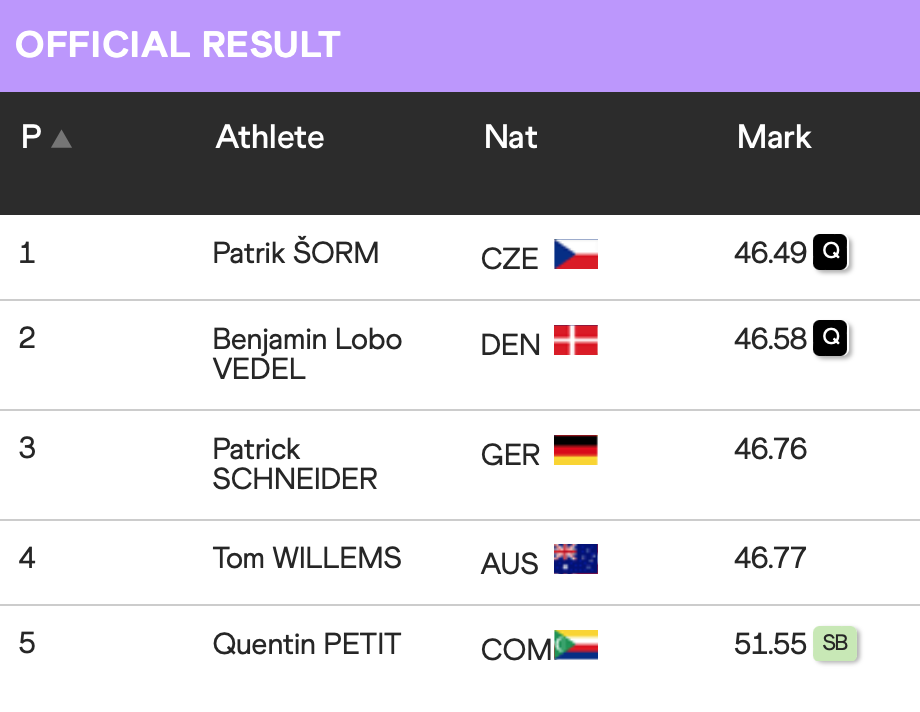Open athlete Patrik ŠORM
920x712 pixels.
point(296,253)
